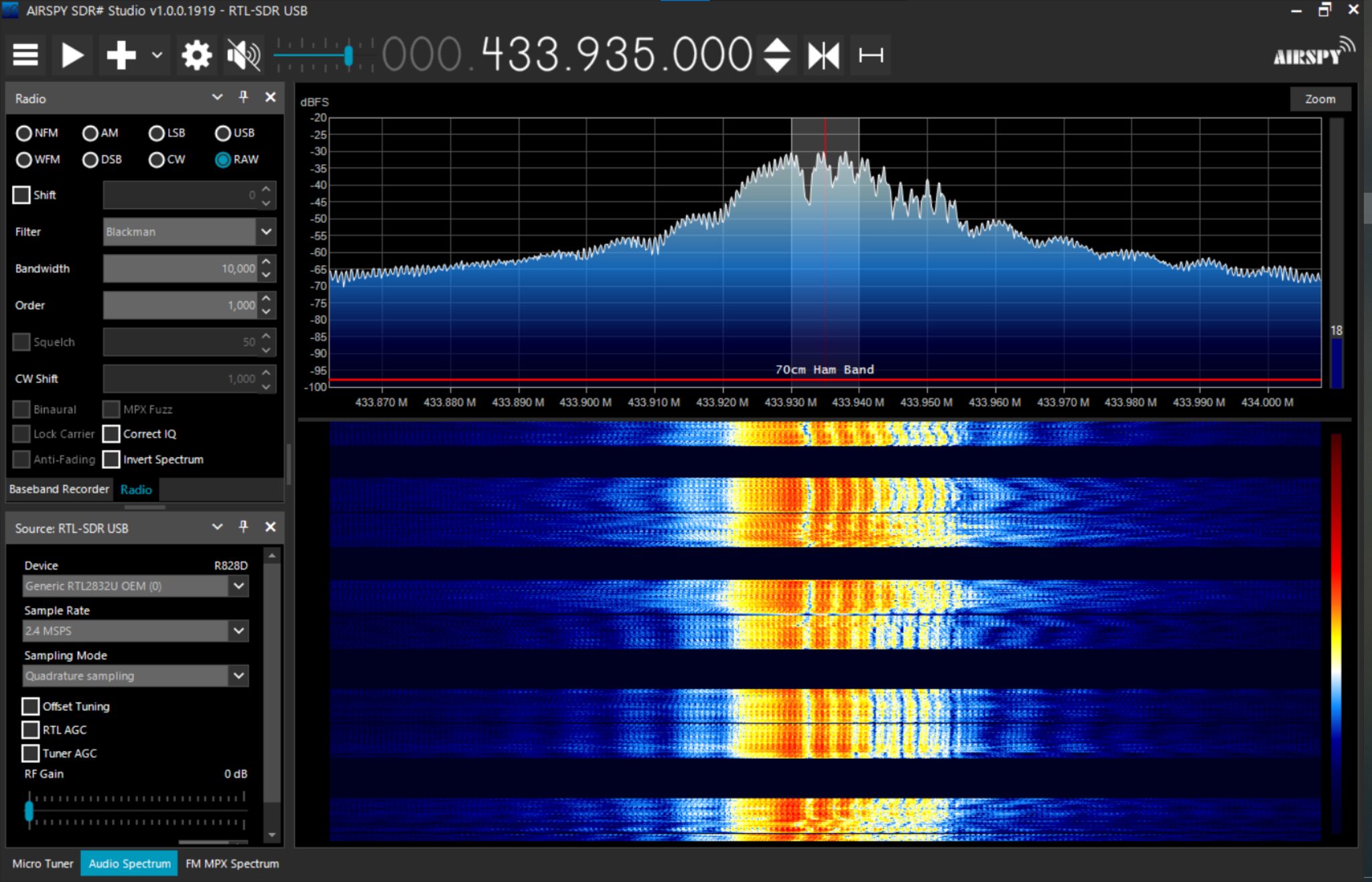This screenshot has height=882, width=1372.
Task: Enable RTL AGC
Action: (30, 729)
